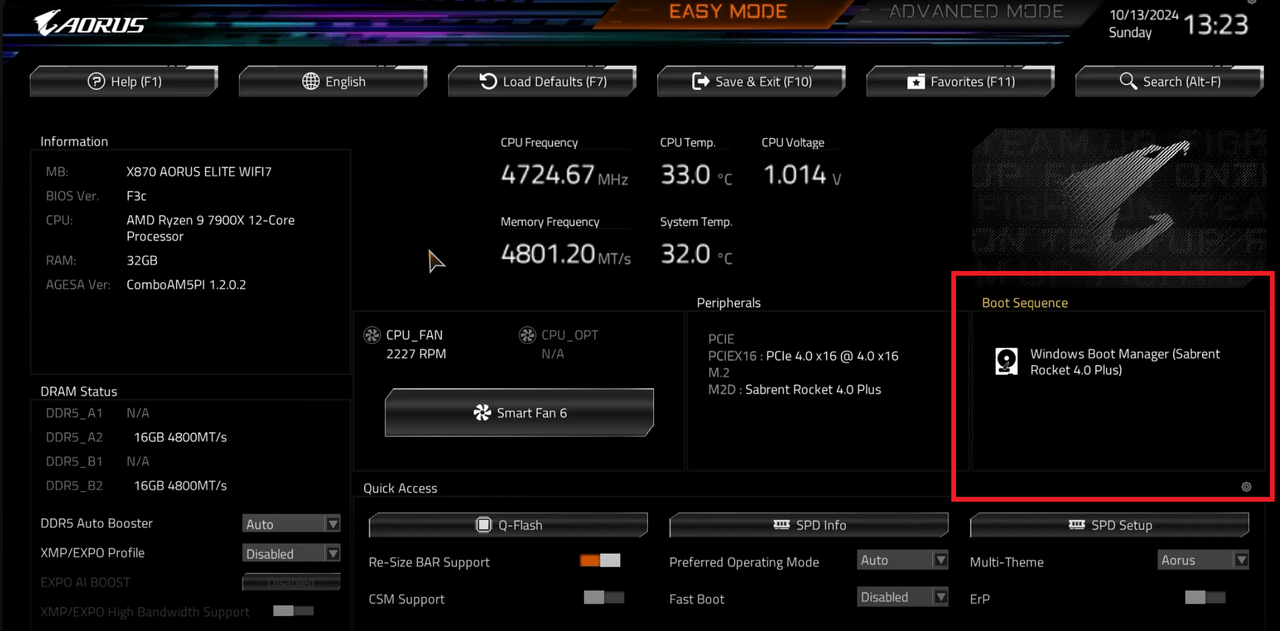The height and width of the screenshot is (631, 1280).
Task: Click Load Defaults (F7)
Action: click(x=542, y=81)
